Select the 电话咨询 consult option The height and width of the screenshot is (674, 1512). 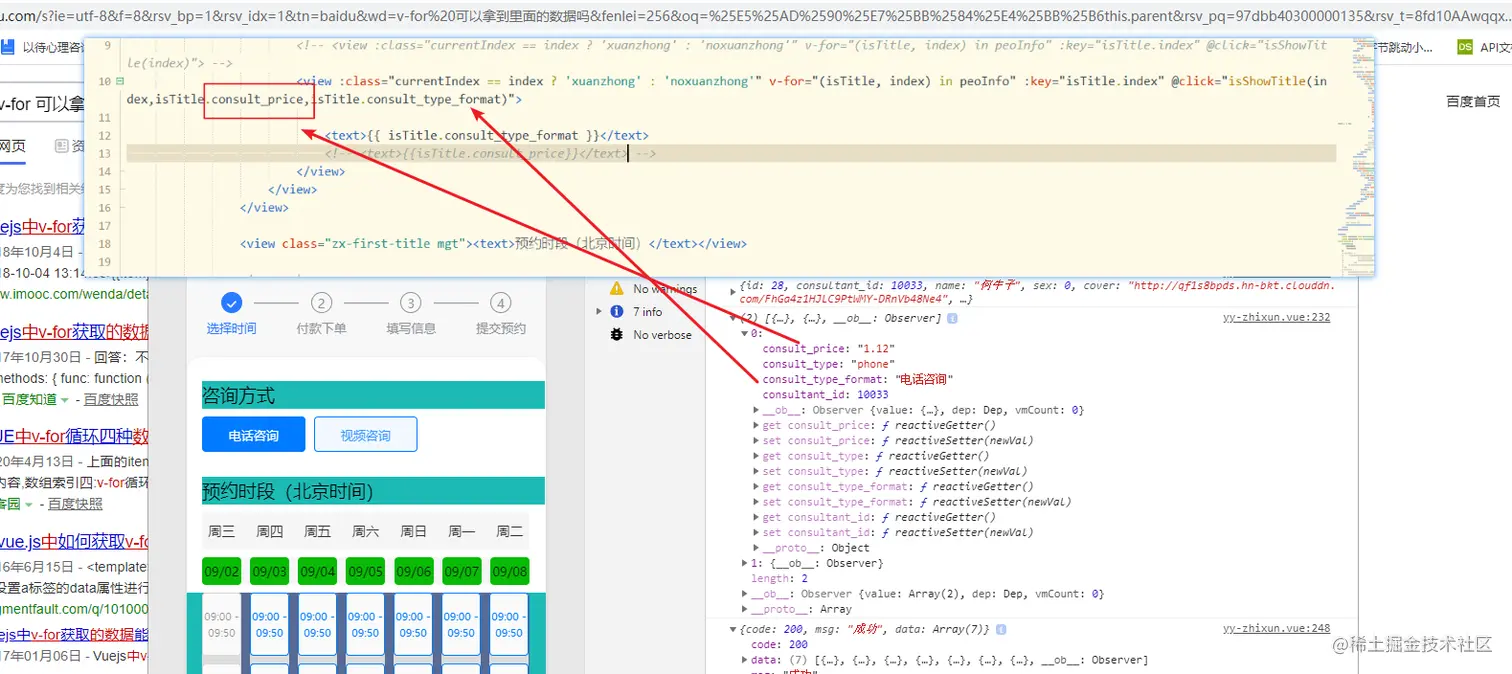pos(253,435)
